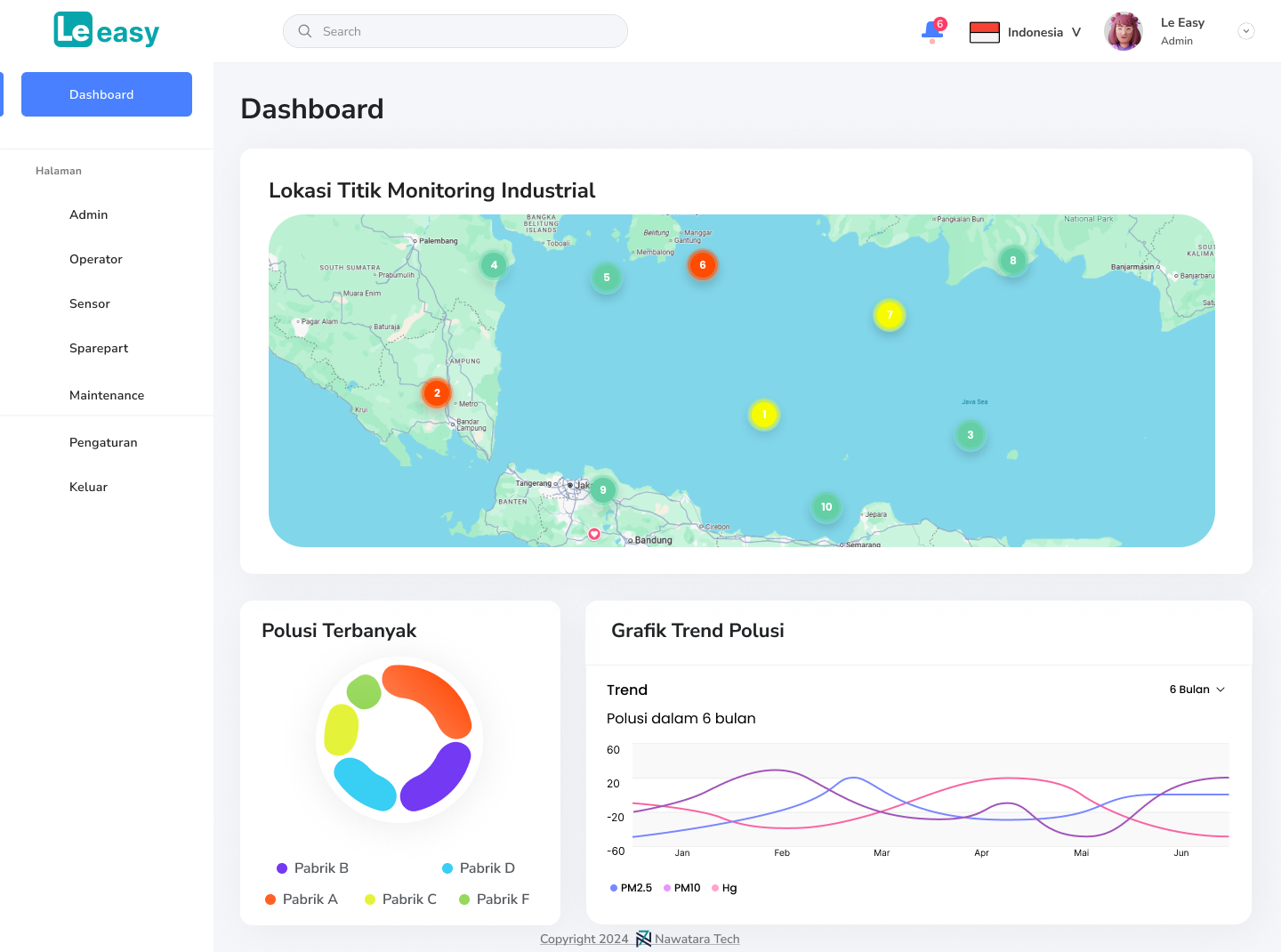
Task: Toggle Hg series in chart legend
Action: click(x=725, y=888)
